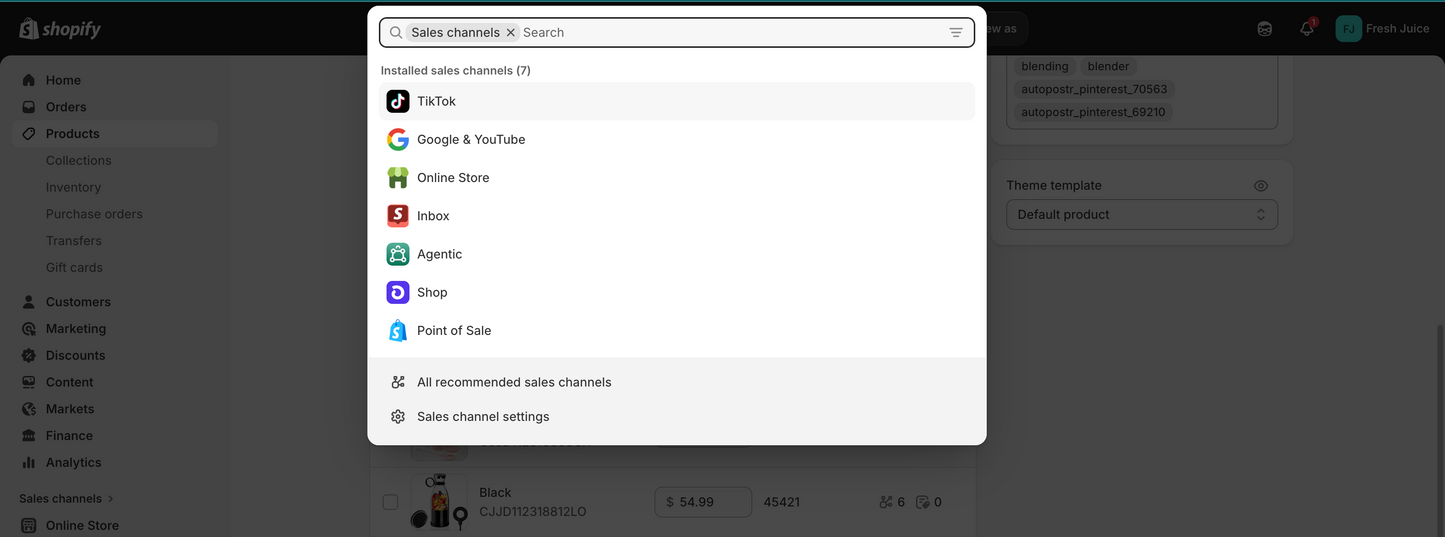Image resolution: width=1445 pixels, height=537 pixels.
Task: Click the blending tag
Action: (x=1045, y=67)
